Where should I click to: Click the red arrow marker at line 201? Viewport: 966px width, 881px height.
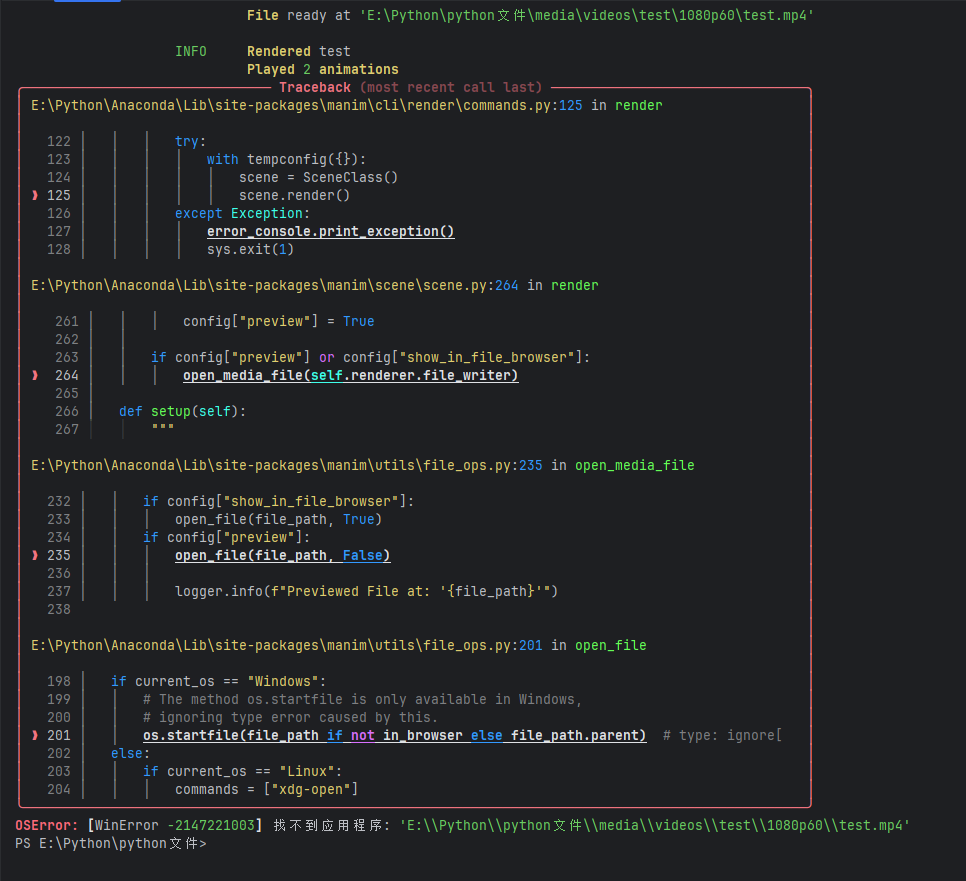(35, 735)
